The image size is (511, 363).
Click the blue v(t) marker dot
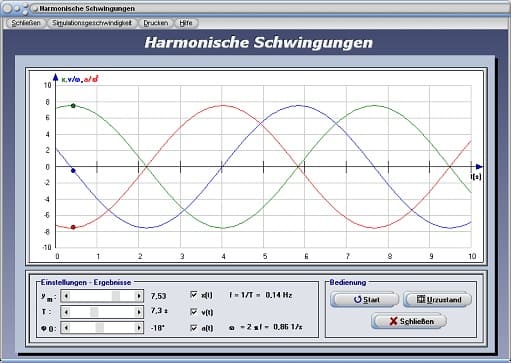point(73,171)
